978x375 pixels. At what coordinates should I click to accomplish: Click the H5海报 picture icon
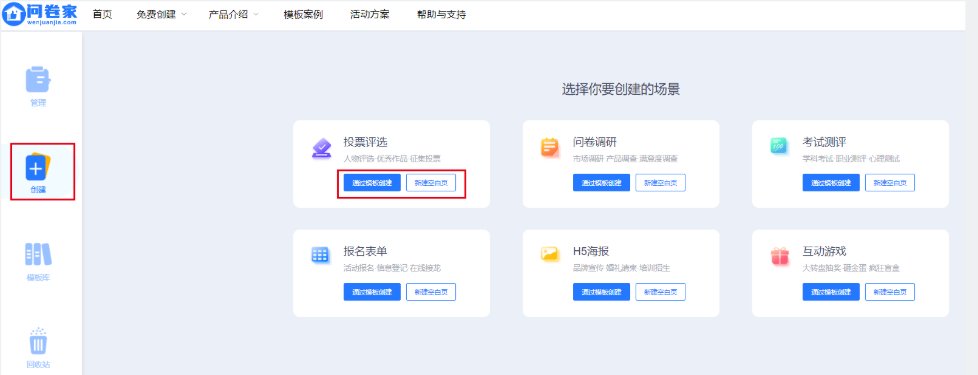pos(550,254)
